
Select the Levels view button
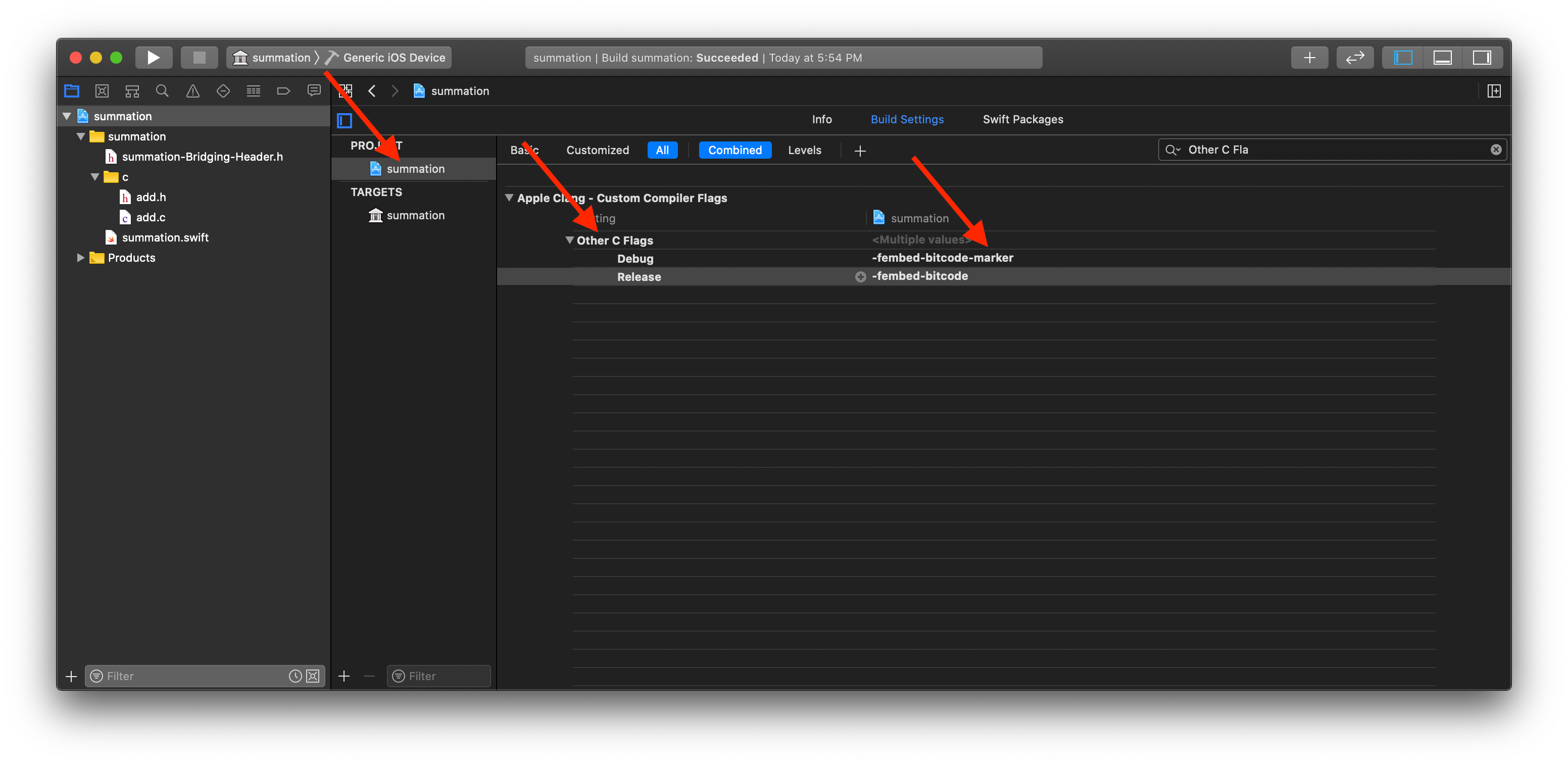(x=804, y=150)
